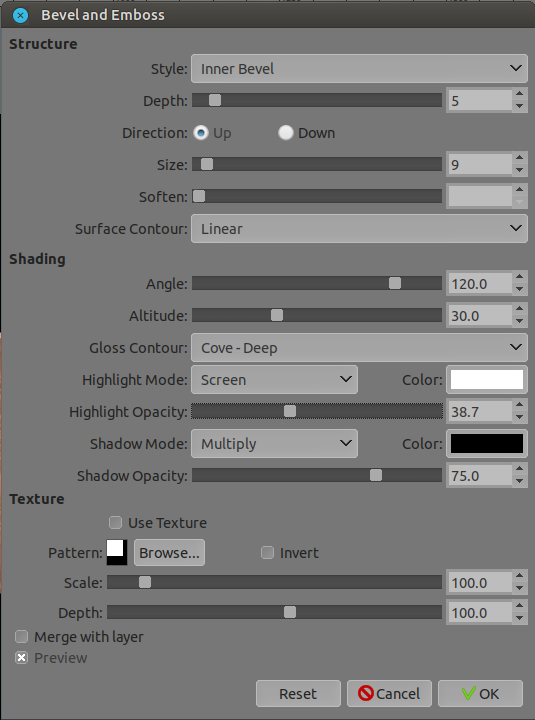
Task: Decrease Shadow Opacity with down arrow
Action: point(520,481)
